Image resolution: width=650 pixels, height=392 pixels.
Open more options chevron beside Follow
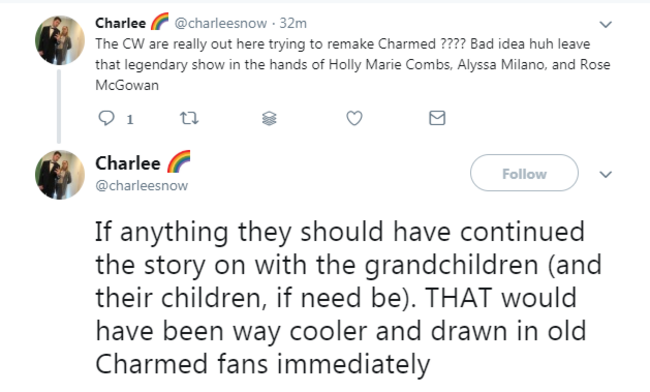(606, 174)
